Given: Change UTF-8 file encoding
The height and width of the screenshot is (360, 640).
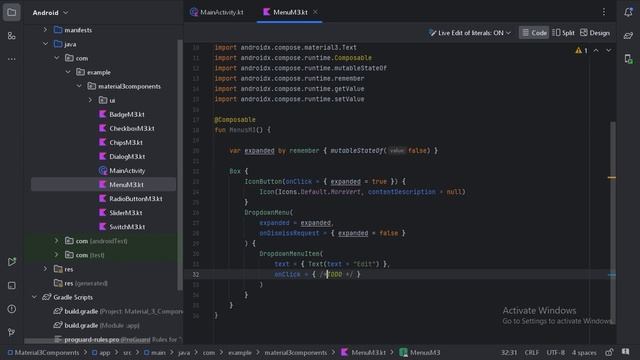Looking at the screenshot, I should 555,352.
